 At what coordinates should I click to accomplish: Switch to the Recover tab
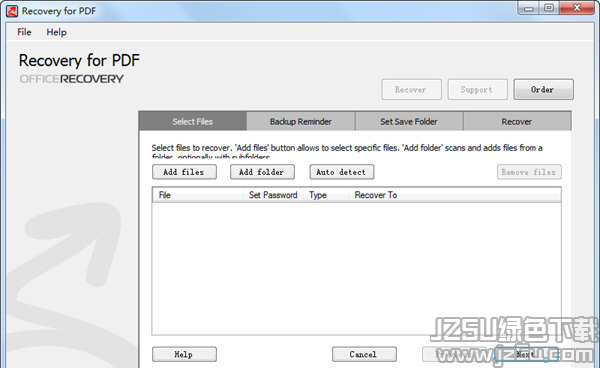point(517,121)
